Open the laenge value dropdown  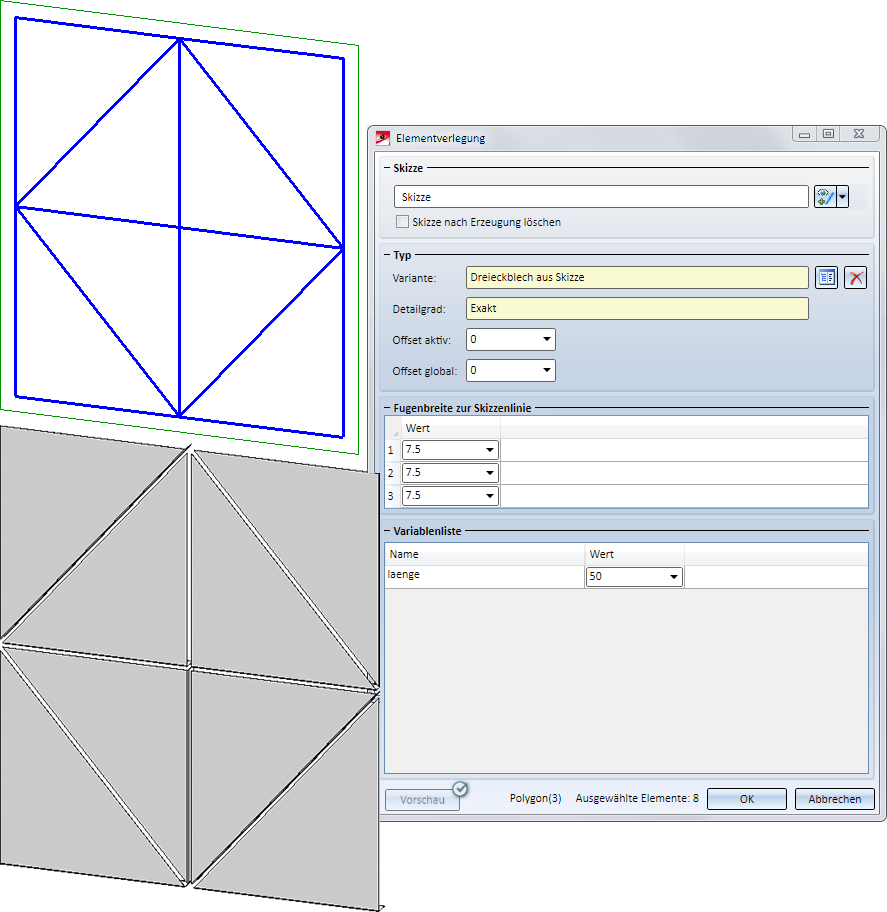pos(673,577)
